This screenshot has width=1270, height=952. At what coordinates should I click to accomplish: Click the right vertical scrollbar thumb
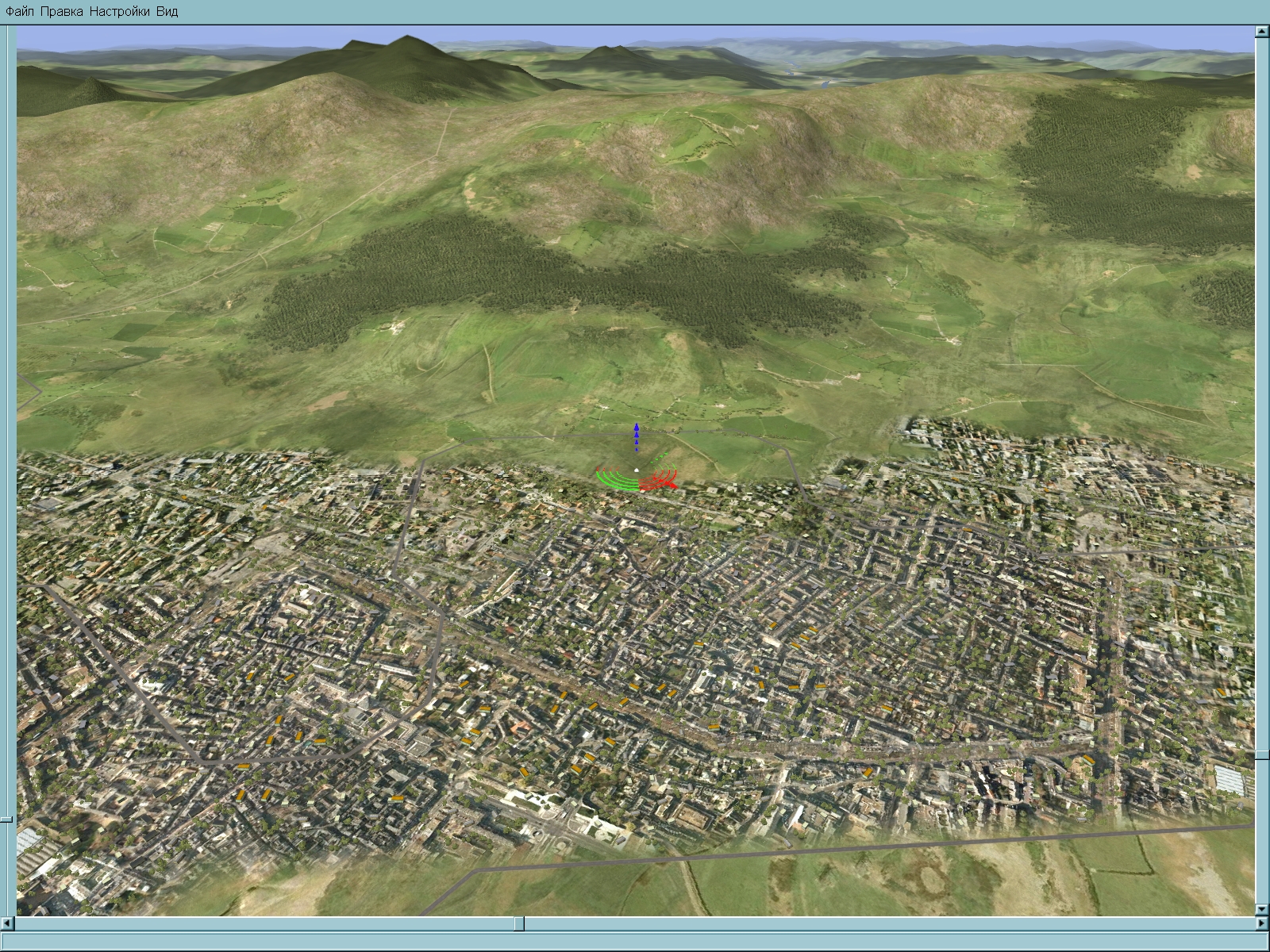[x=1262, y=754]
